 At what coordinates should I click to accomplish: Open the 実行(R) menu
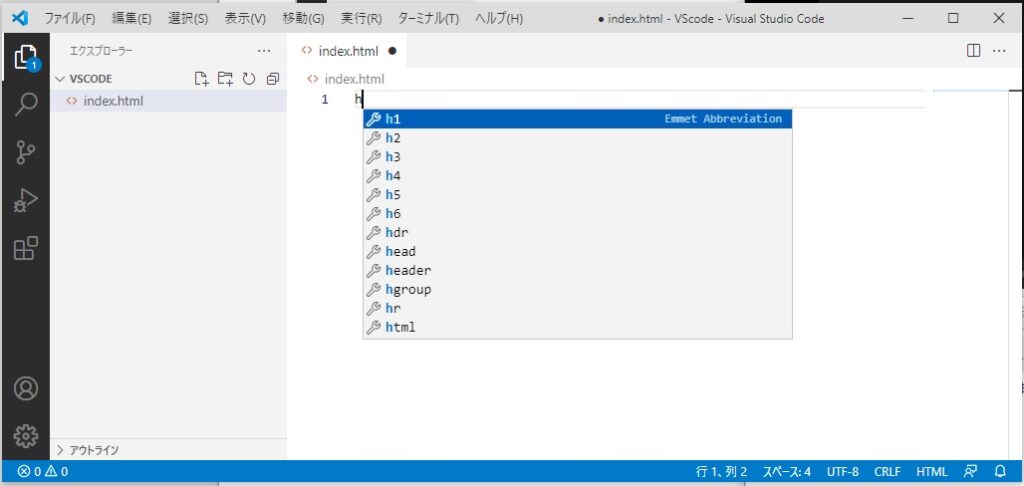click(x=361, y=19)
